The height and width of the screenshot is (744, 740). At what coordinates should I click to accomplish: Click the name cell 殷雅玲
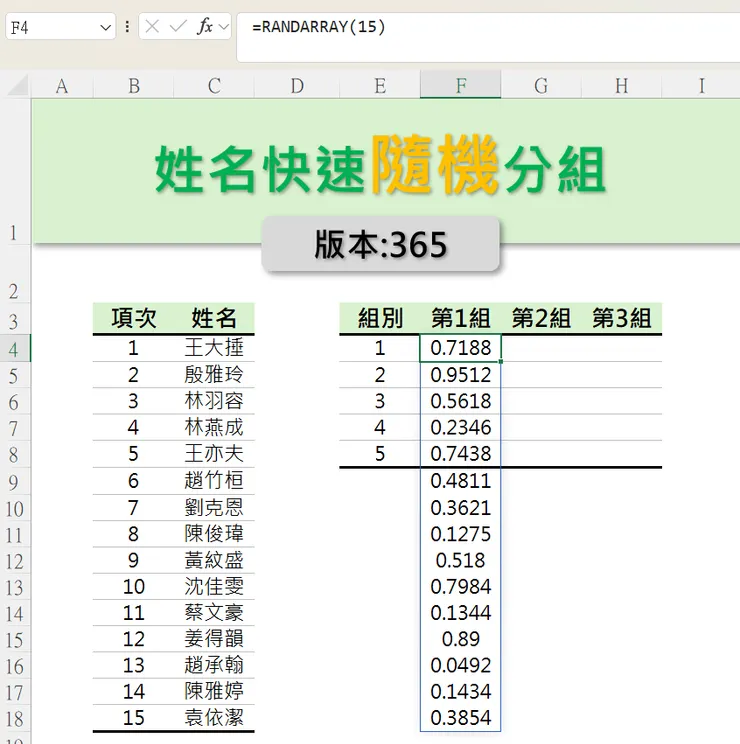click(214, 375)
